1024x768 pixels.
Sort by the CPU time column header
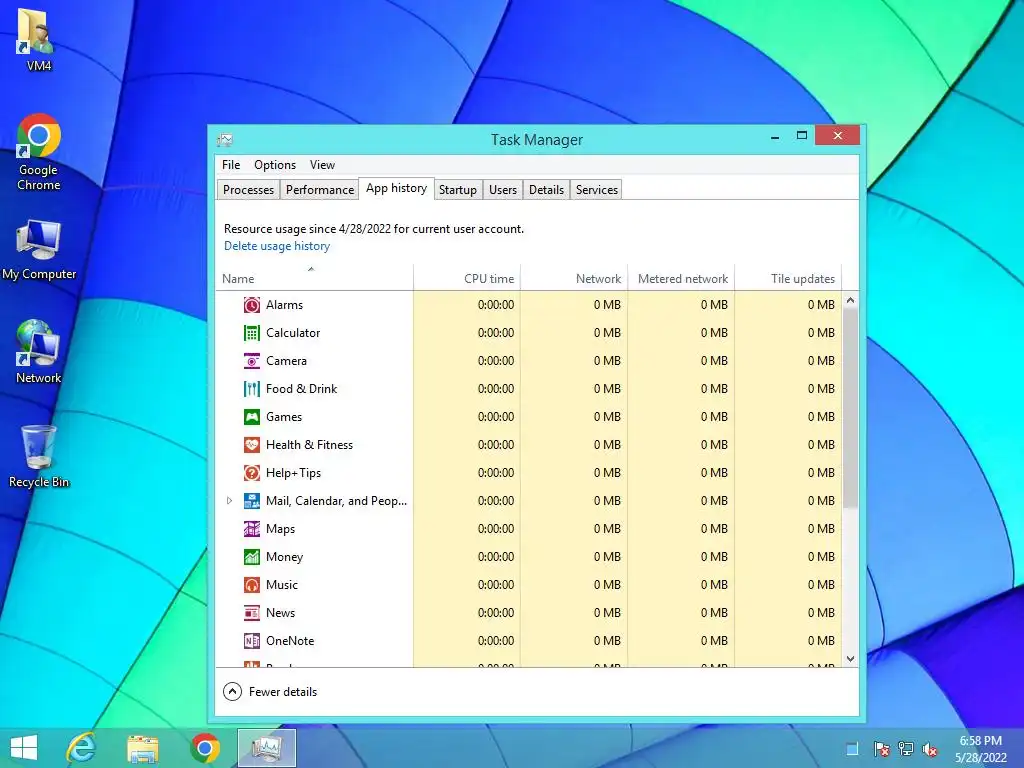pos(467,278)
